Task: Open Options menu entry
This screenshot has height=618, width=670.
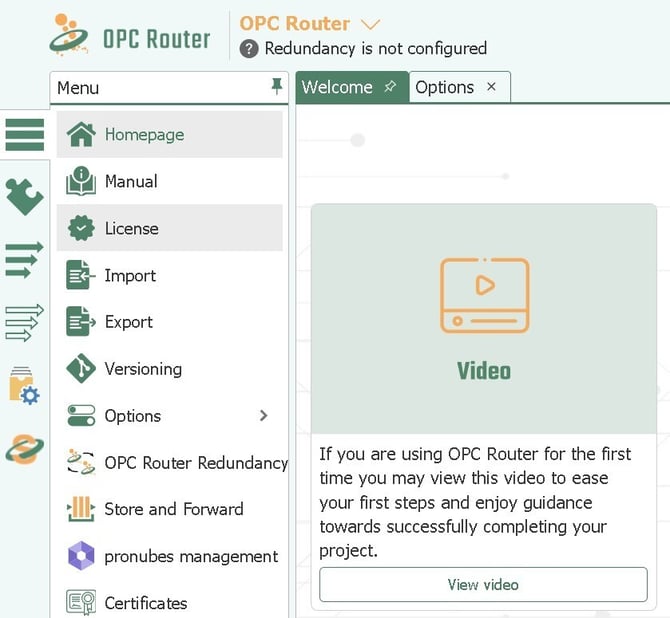Action: coord(170,415)
